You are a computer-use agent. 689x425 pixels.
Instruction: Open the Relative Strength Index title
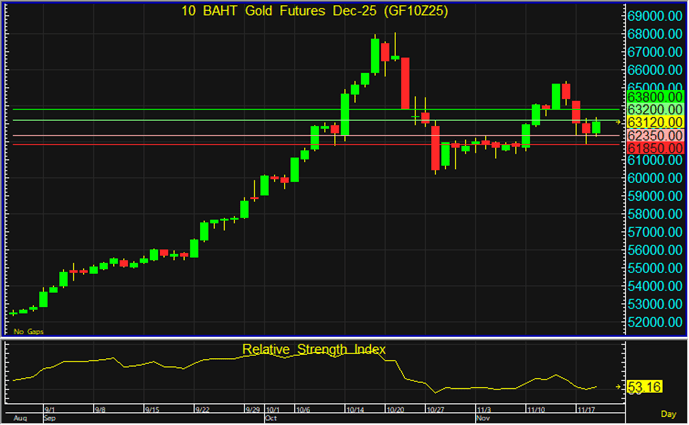click(x=314, y=349)
